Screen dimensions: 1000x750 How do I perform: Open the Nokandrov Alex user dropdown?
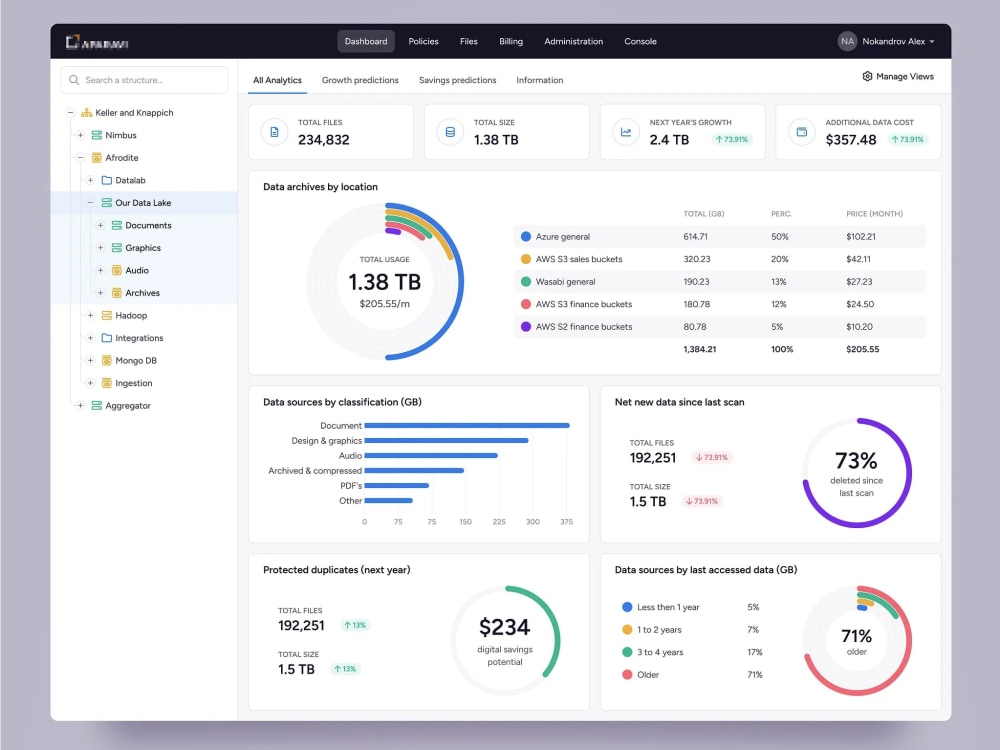886,41
